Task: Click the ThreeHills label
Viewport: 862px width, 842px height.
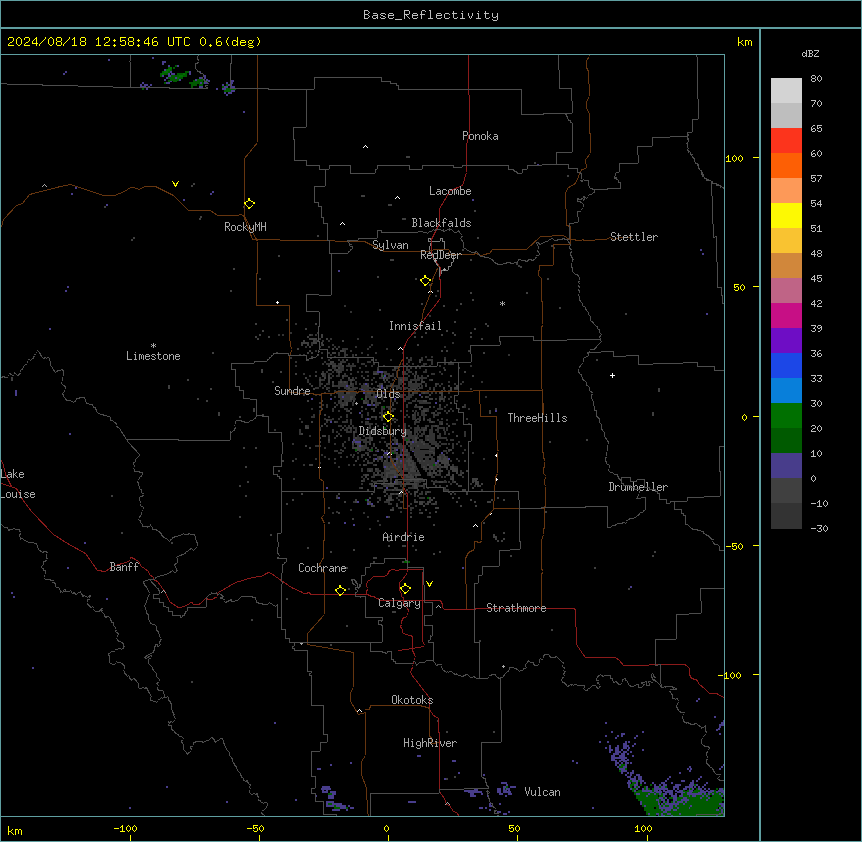Action: coord(537,418)
